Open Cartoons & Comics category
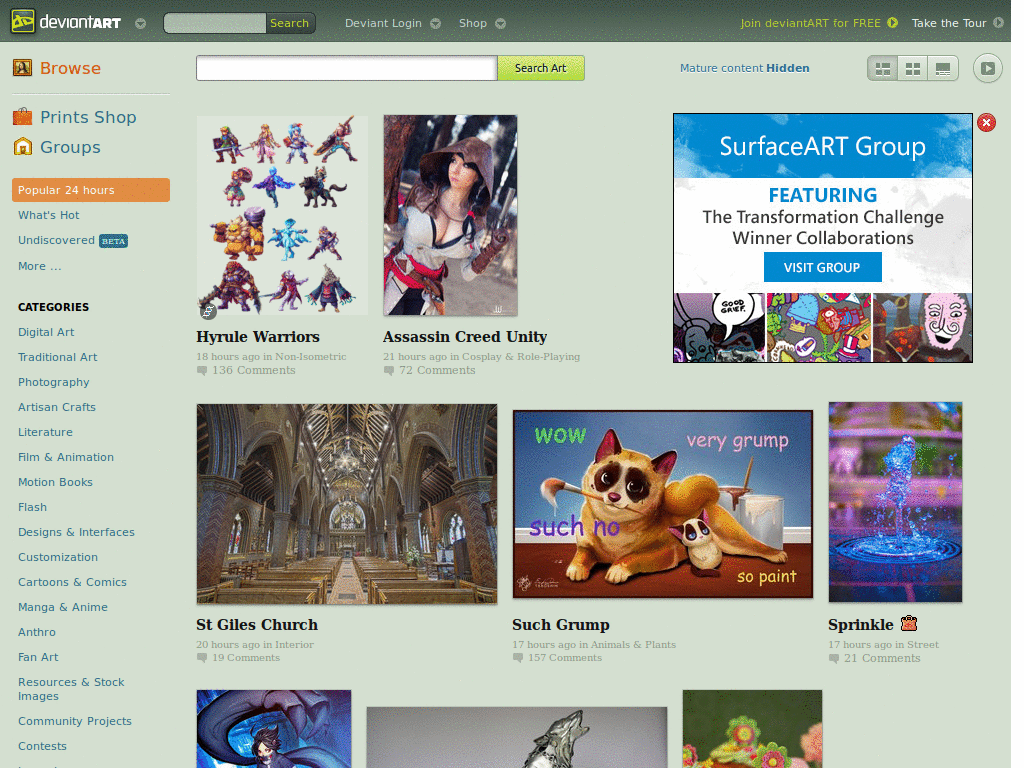This screenshot has height=768, width=1024. (72, 582)
